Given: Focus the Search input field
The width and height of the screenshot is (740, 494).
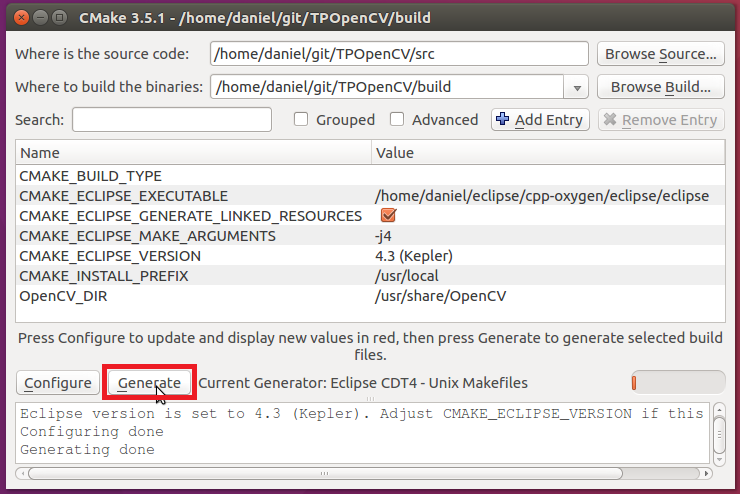Looking at the screenshot, I should [172, 120].
